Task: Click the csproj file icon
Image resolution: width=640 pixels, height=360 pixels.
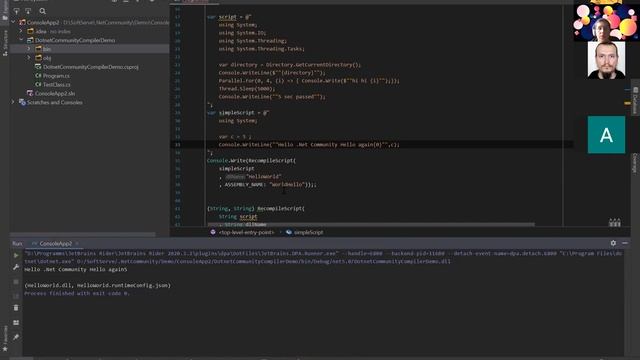Action: (38, 67)
